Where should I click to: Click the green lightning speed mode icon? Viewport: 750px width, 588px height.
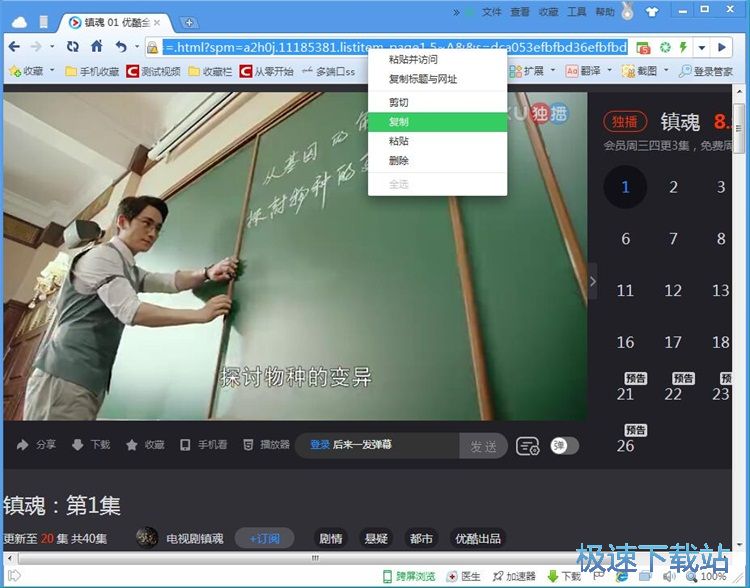[684, 47]
